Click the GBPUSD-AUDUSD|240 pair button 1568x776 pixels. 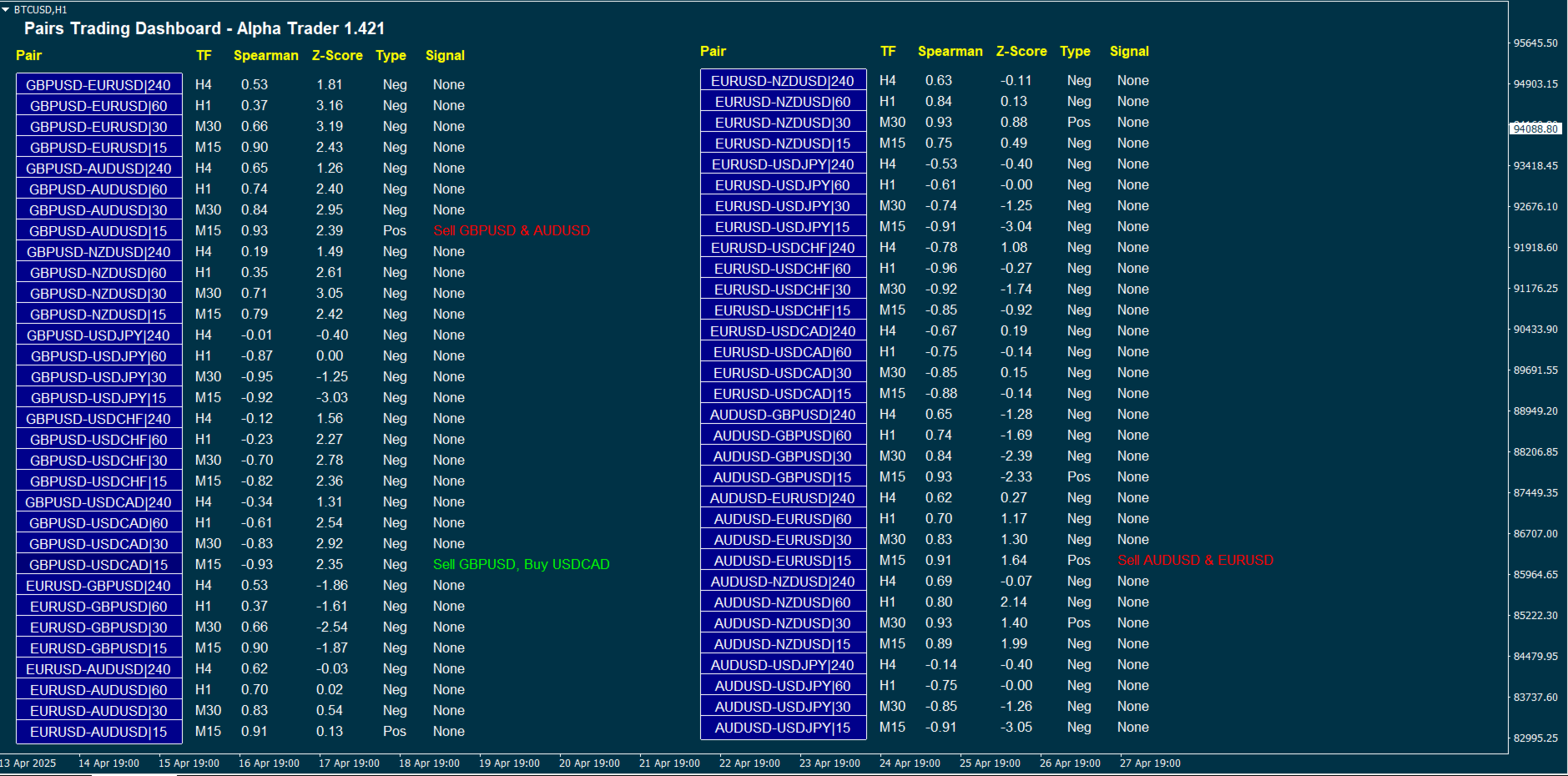(x=99, y=169)
